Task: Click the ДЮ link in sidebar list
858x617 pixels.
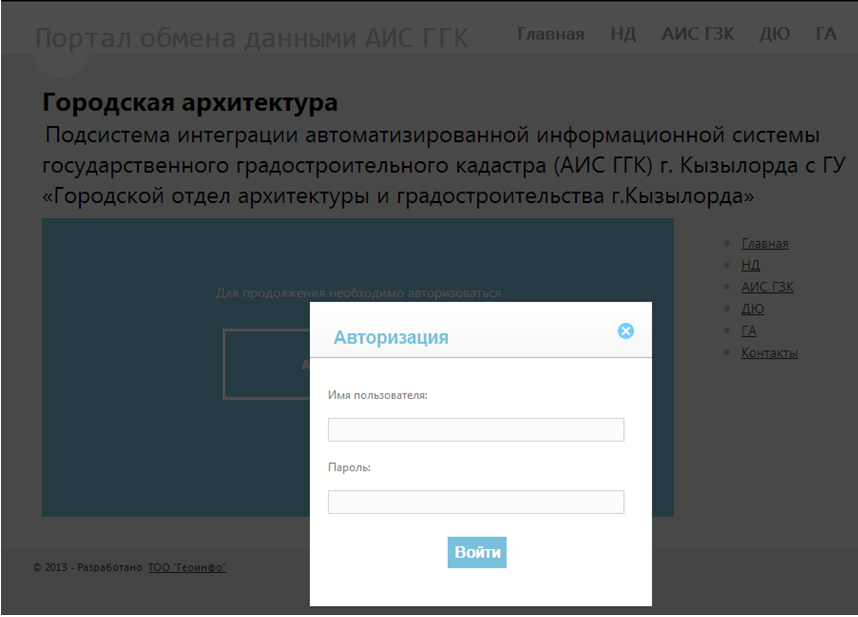Action: click(752, 309)
